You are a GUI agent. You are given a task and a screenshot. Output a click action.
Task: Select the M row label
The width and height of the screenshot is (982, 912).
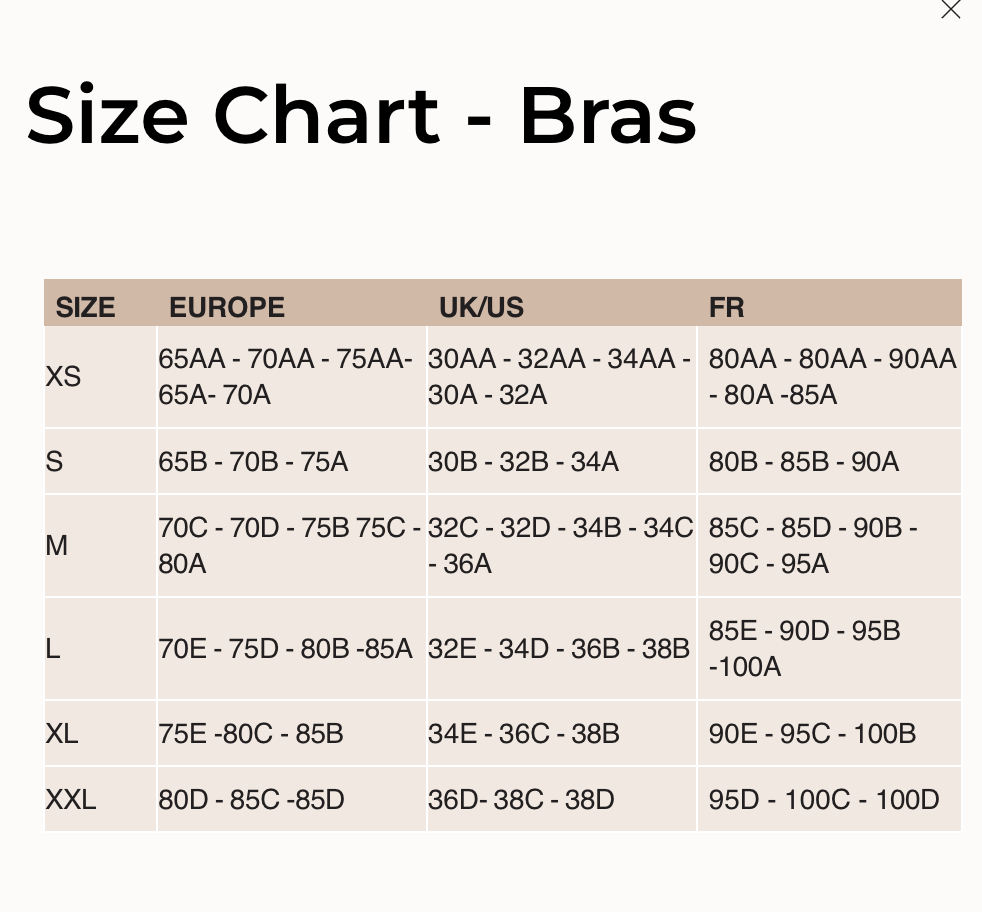click(56, 545)
